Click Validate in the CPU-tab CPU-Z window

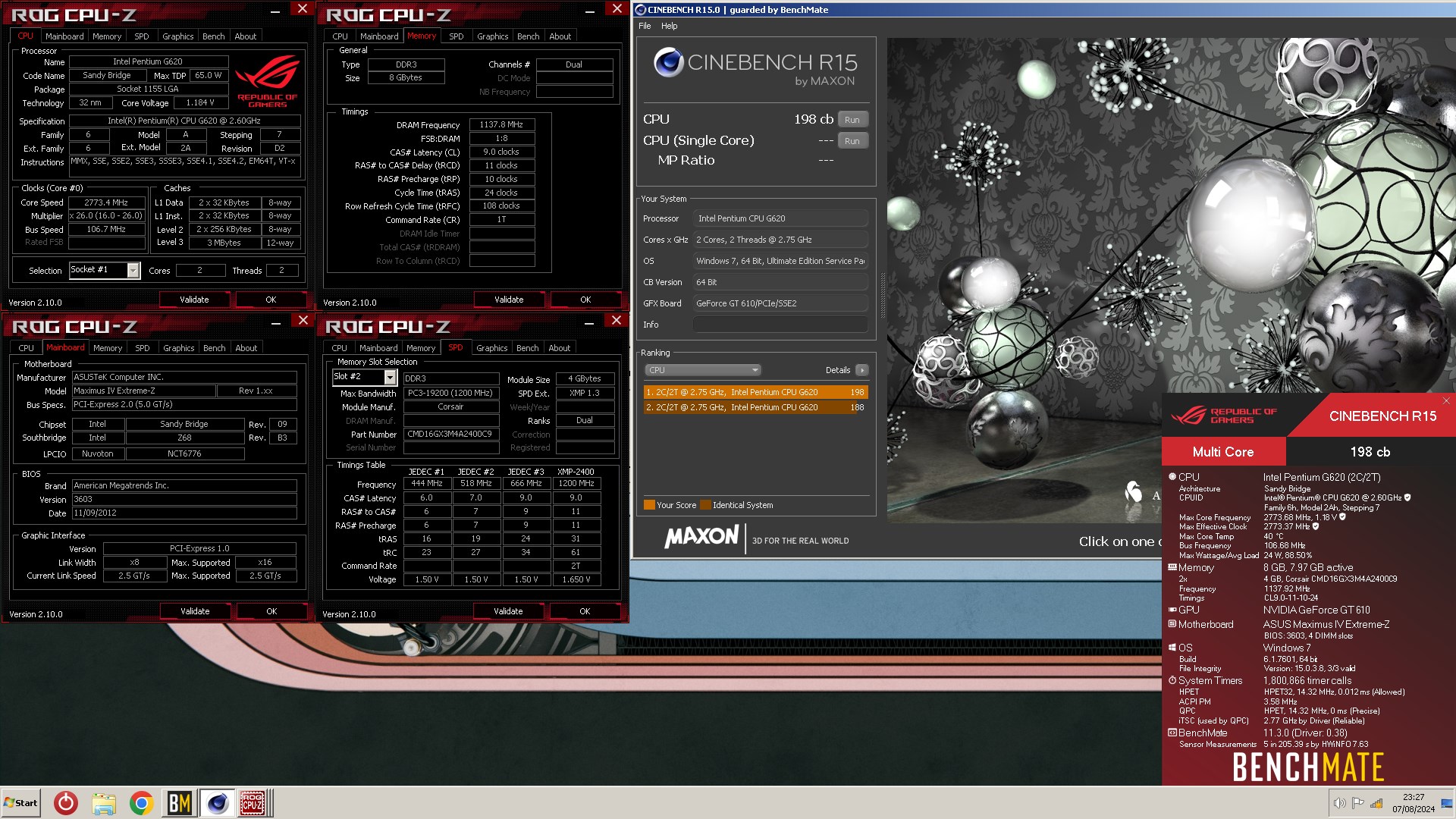[x=194, y=300]
